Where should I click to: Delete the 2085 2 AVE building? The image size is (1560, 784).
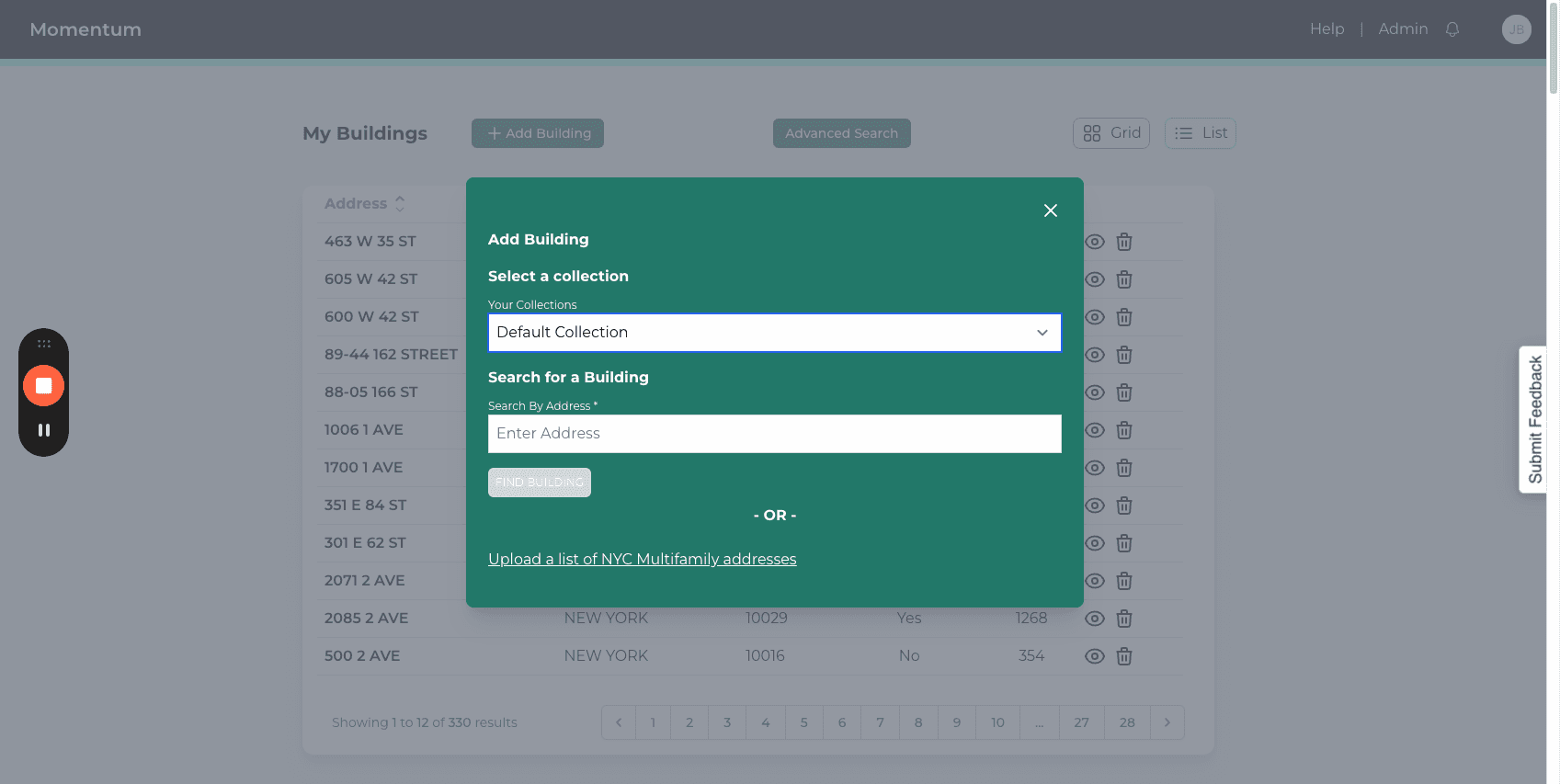tap(1124, 619)
